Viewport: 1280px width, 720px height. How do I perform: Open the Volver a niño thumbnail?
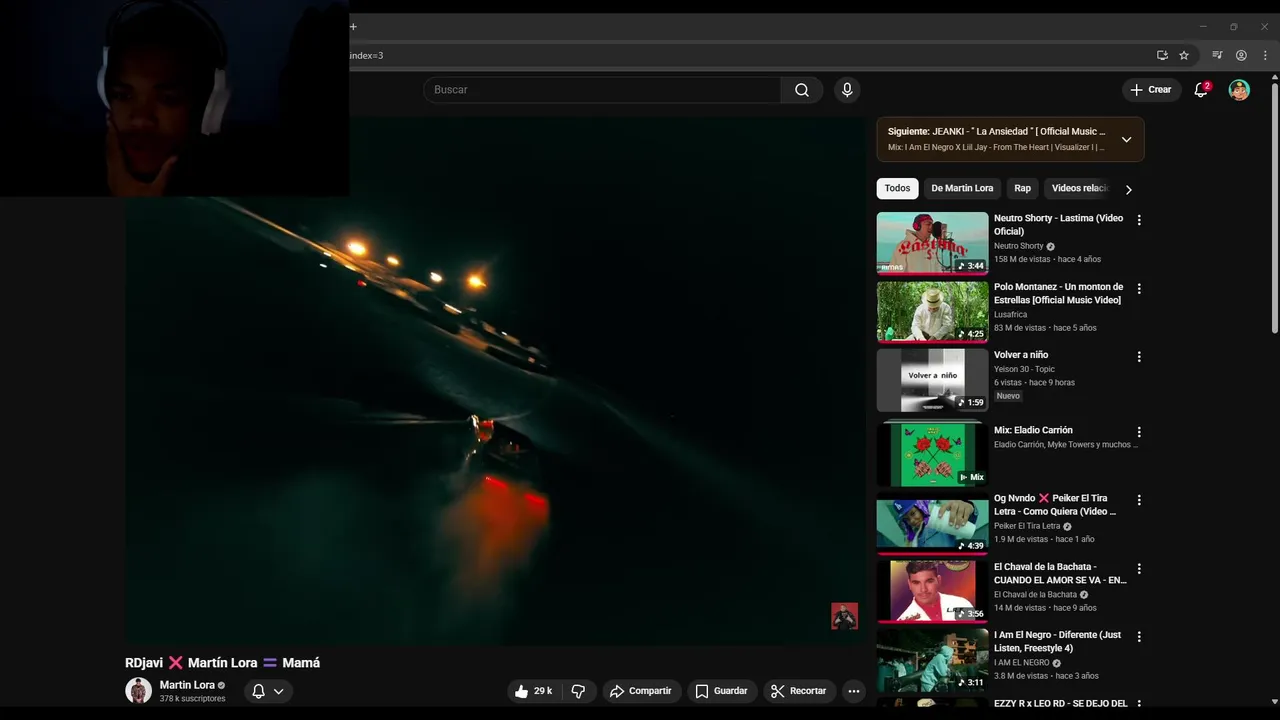pyautogui.click(x=932, y=380)
